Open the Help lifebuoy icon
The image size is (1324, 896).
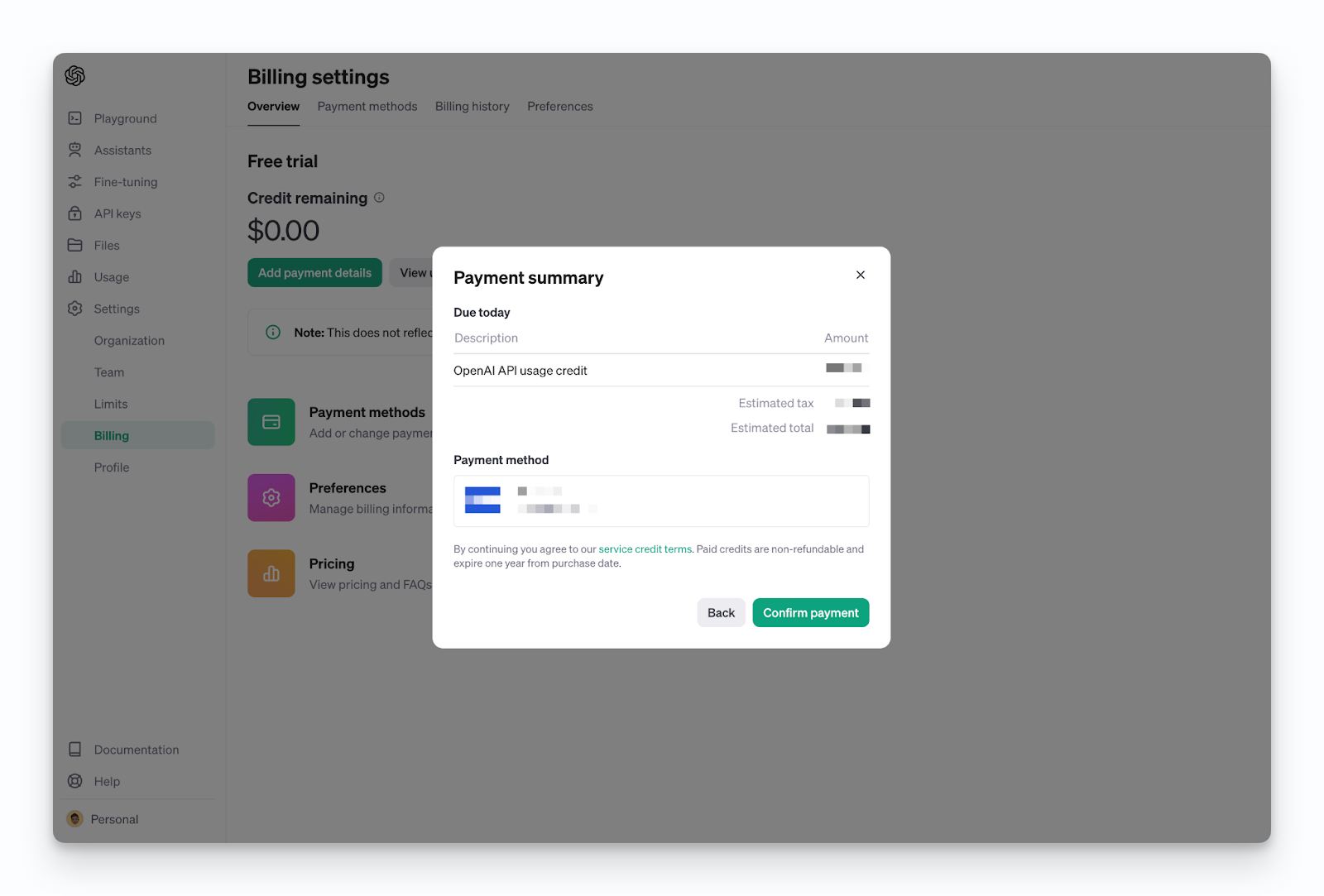pyautogui.click(x=75, y=781)
